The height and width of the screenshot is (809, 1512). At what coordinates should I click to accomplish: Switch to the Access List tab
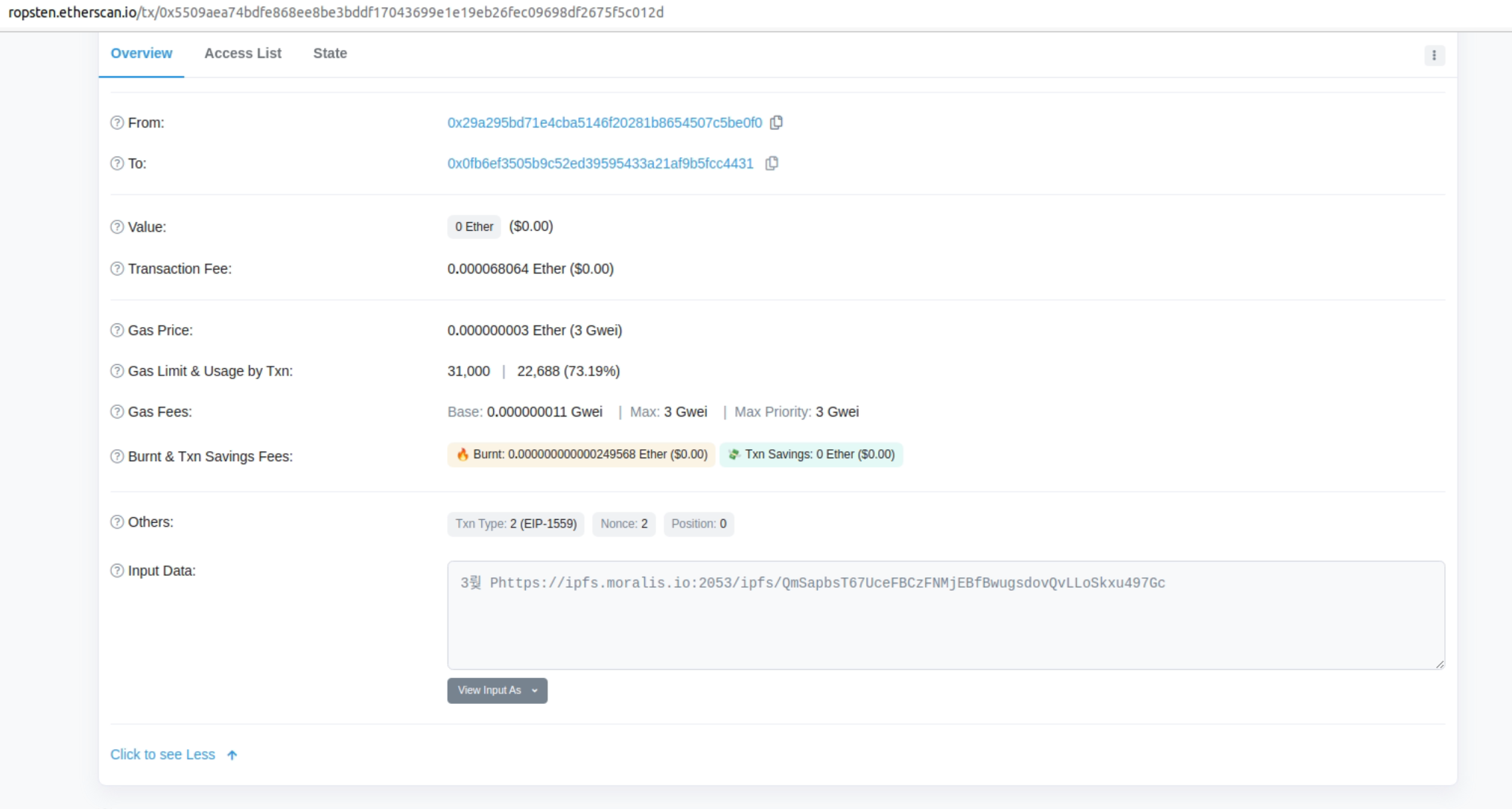point(243,54)
